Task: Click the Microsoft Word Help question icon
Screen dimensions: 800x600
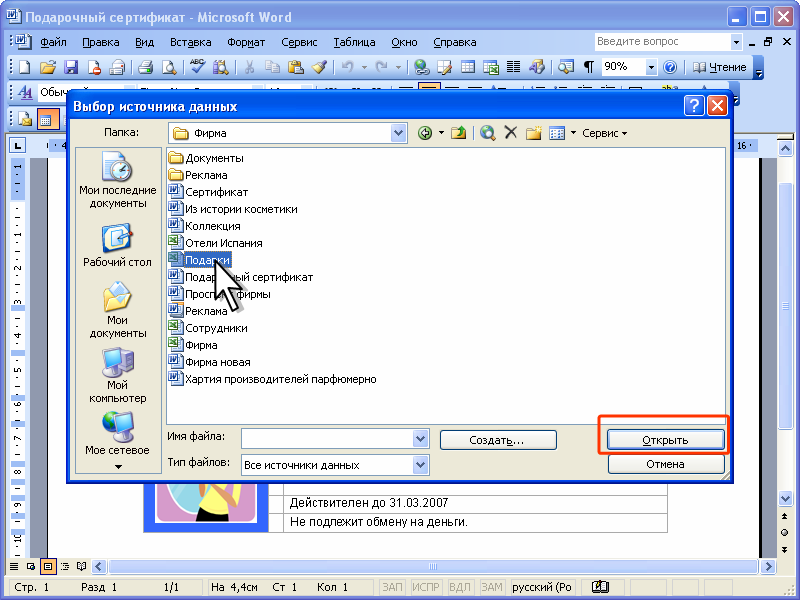Action: (670, 67)
